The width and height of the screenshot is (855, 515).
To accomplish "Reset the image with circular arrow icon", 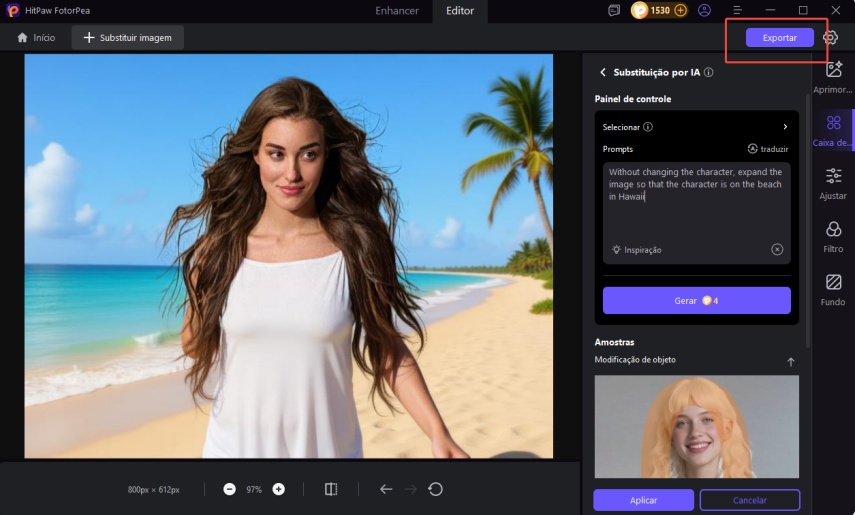I will (435, 489).
